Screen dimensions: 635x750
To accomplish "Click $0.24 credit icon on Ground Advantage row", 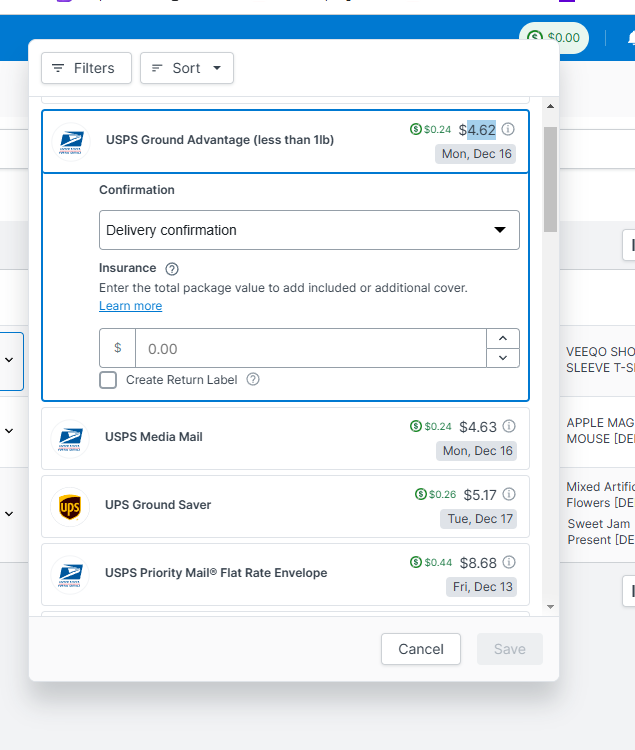I will (x=416, y=129).
